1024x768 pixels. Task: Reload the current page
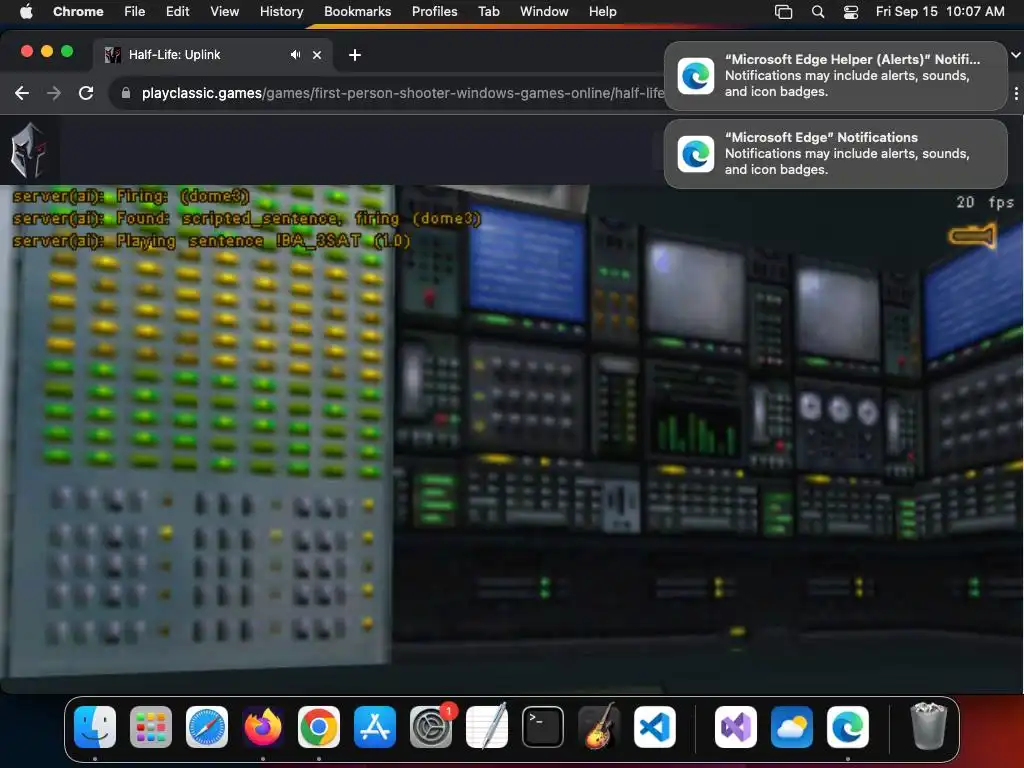[x=86, y=93]
